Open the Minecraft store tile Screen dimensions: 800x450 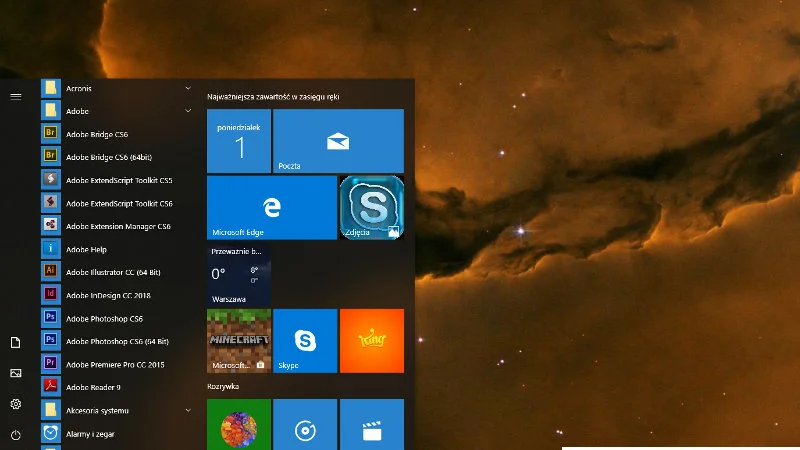pos(239,341)
